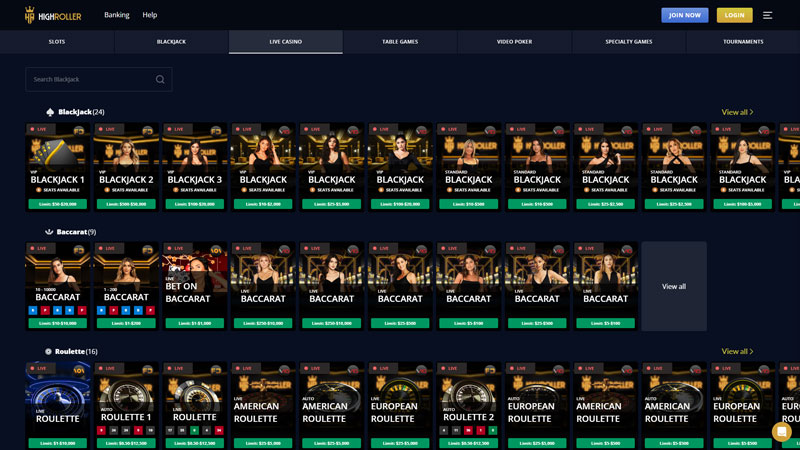This screenshot has height=450, width=800.
Task: Click the limit button under Roulette 1
Action: point(126,443)
